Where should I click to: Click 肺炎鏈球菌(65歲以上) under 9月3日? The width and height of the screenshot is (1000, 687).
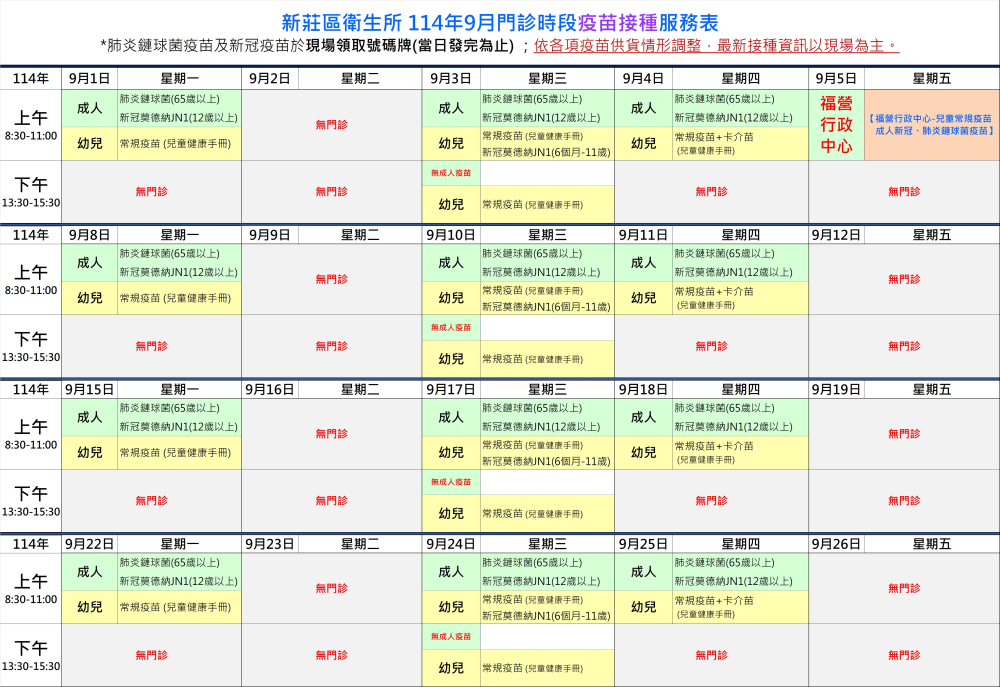532,99
